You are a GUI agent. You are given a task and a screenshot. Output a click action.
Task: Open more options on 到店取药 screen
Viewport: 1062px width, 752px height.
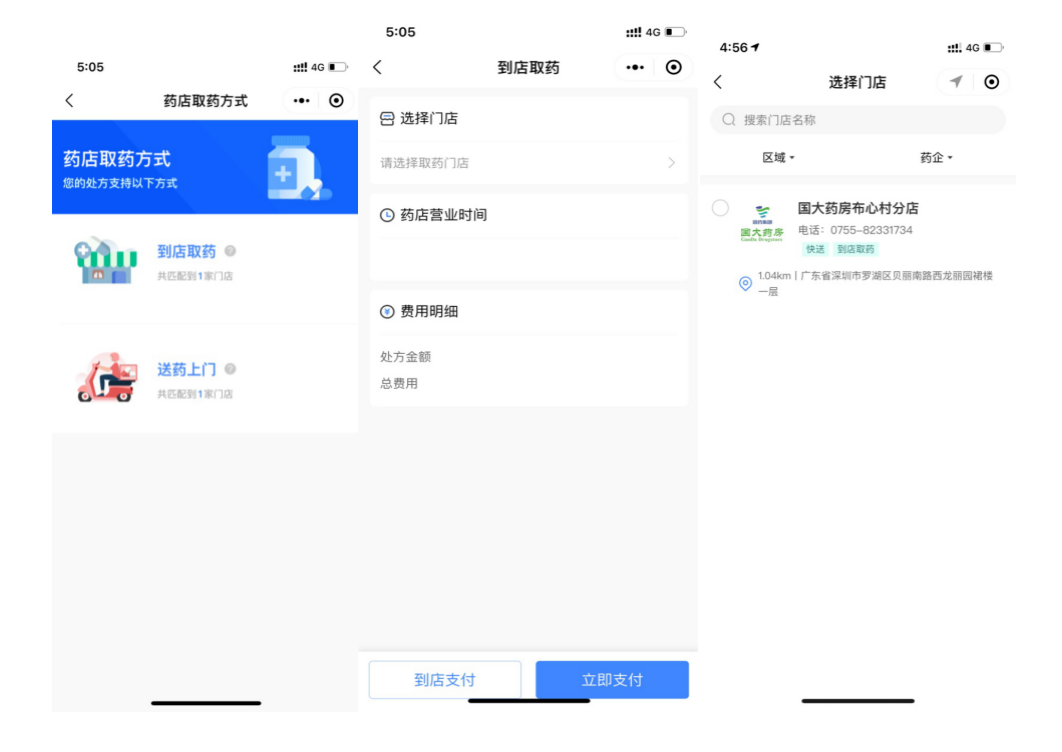pos(635,67)
